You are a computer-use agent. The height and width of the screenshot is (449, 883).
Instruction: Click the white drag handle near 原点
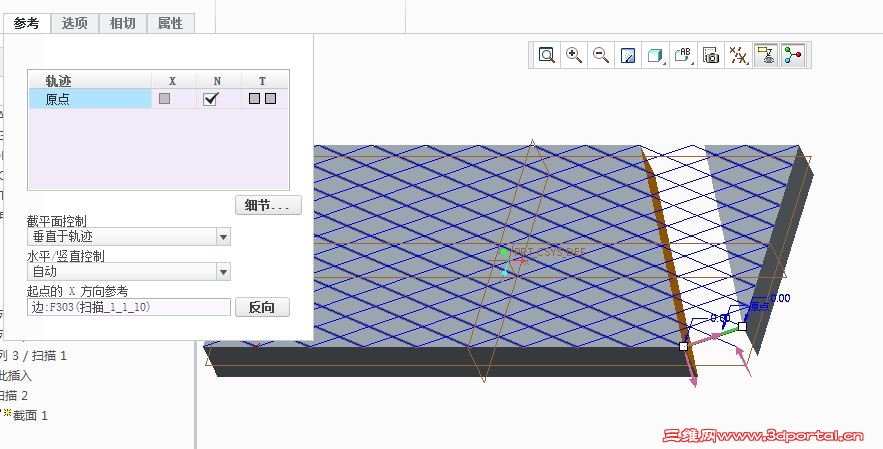pyautogui.click(x=742, y=326)
